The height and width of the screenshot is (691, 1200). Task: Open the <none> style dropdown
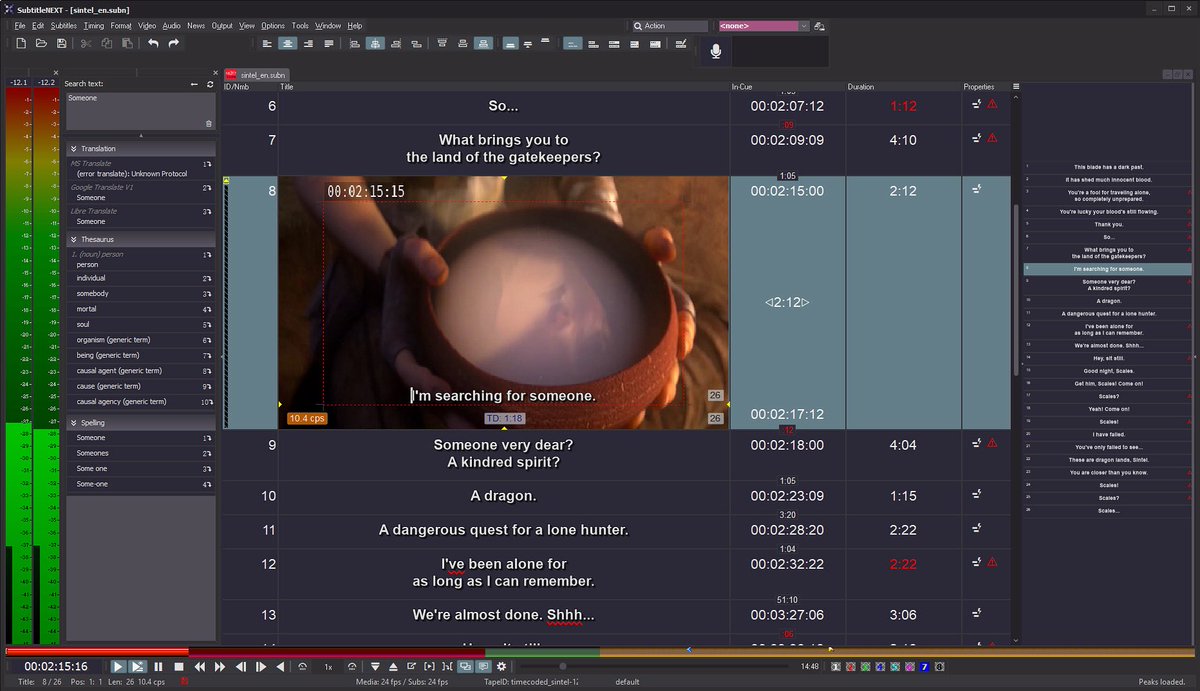coord(764,26)
